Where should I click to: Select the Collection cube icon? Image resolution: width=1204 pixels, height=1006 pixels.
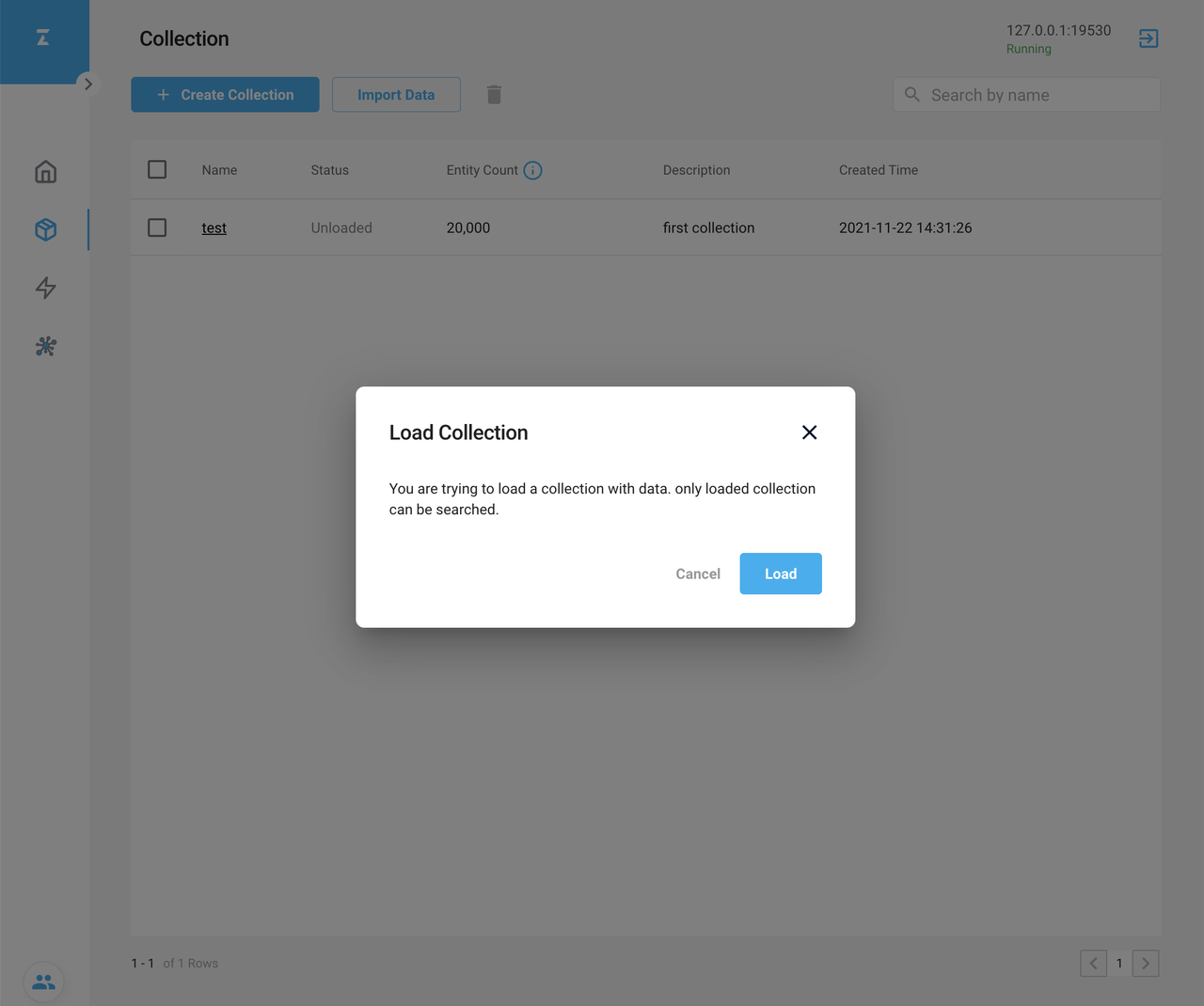pyautogui.click(x=45, y=229)
